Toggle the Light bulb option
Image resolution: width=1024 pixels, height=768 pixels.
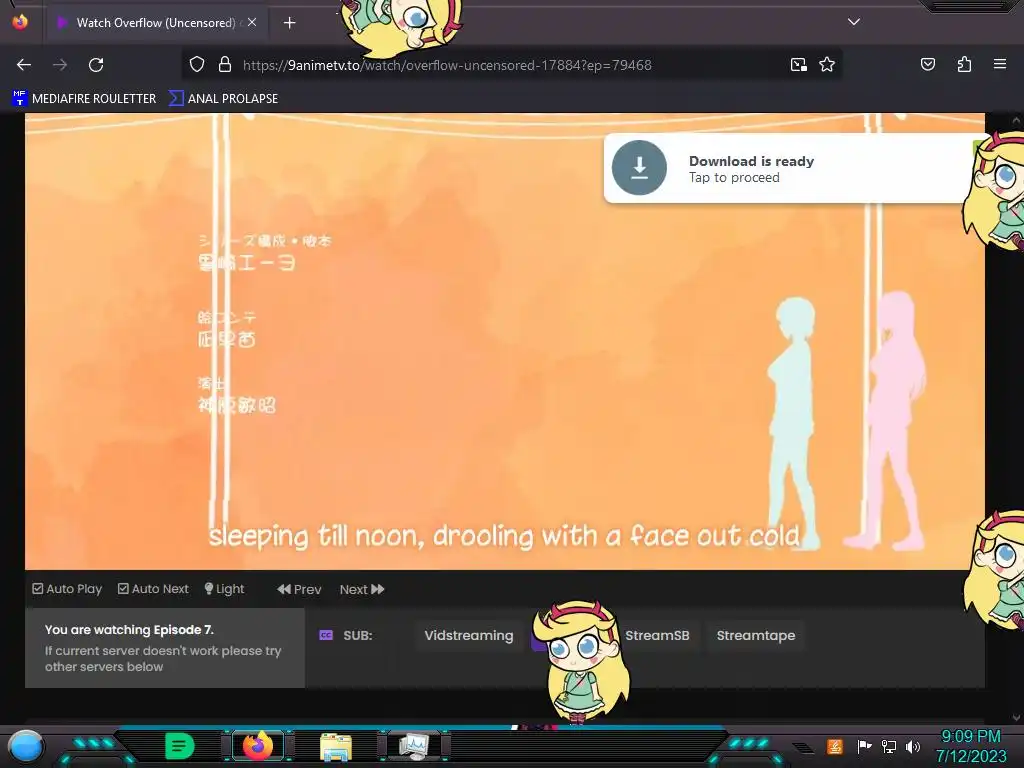(x=224, y=589)
